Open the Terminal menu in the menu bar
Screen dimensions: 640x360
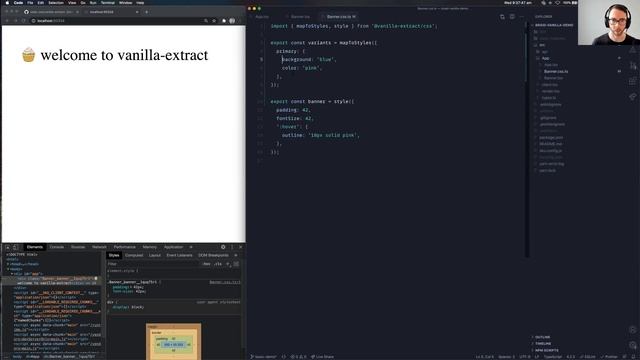pos(108,2)
